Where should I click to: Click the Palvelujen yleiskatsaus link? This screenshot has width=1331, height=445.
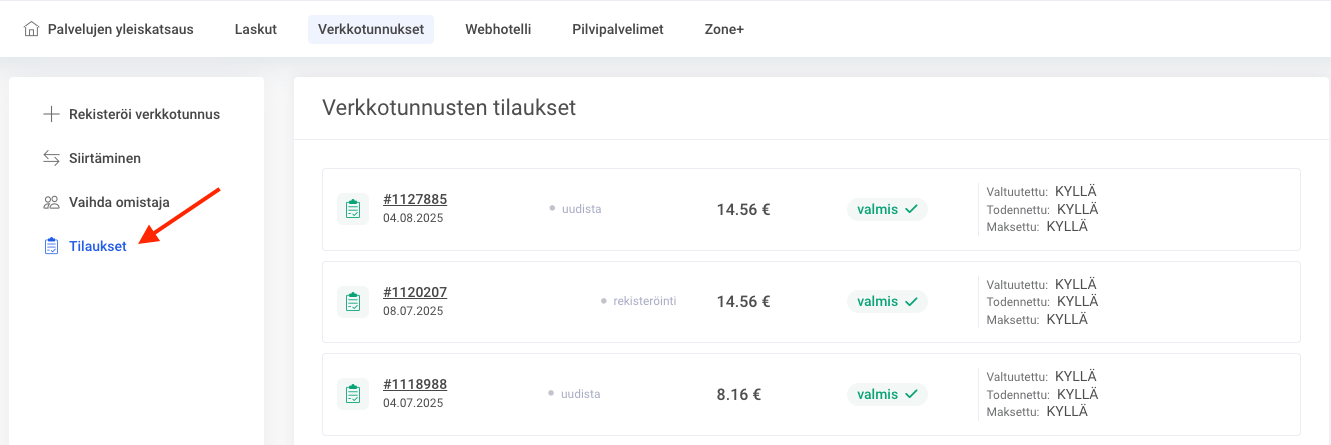click(120, 29)
